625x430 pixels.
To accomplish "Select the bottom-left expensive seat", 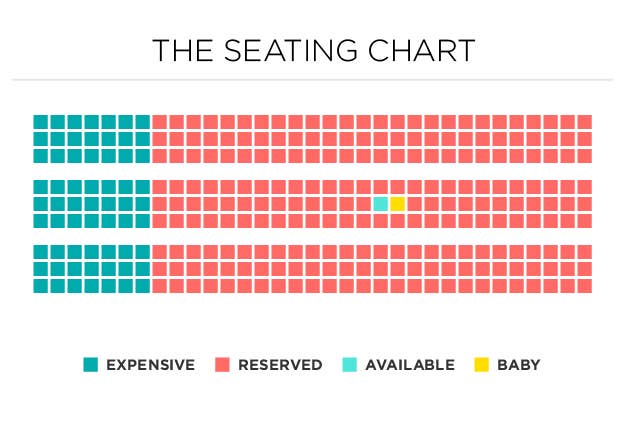I will click(x=41, y=286).
